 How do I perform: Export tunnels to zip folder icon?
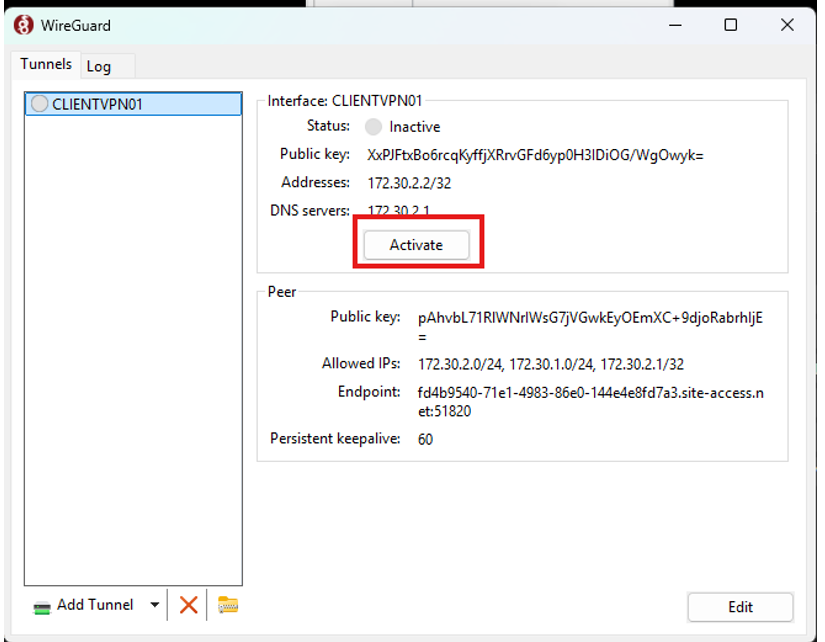click(x=228, y=605)
